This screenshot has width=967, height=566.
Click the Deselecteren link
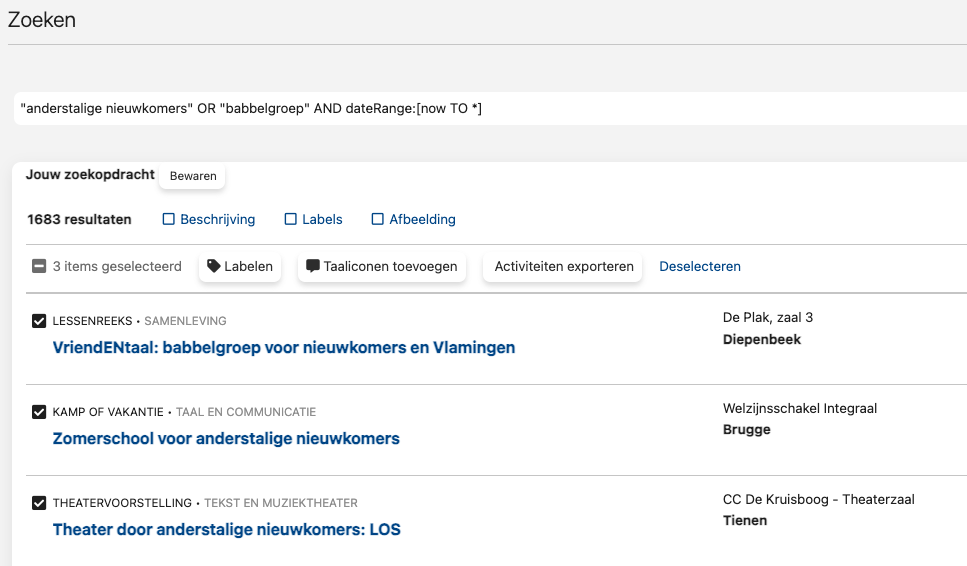pos(700,267)
